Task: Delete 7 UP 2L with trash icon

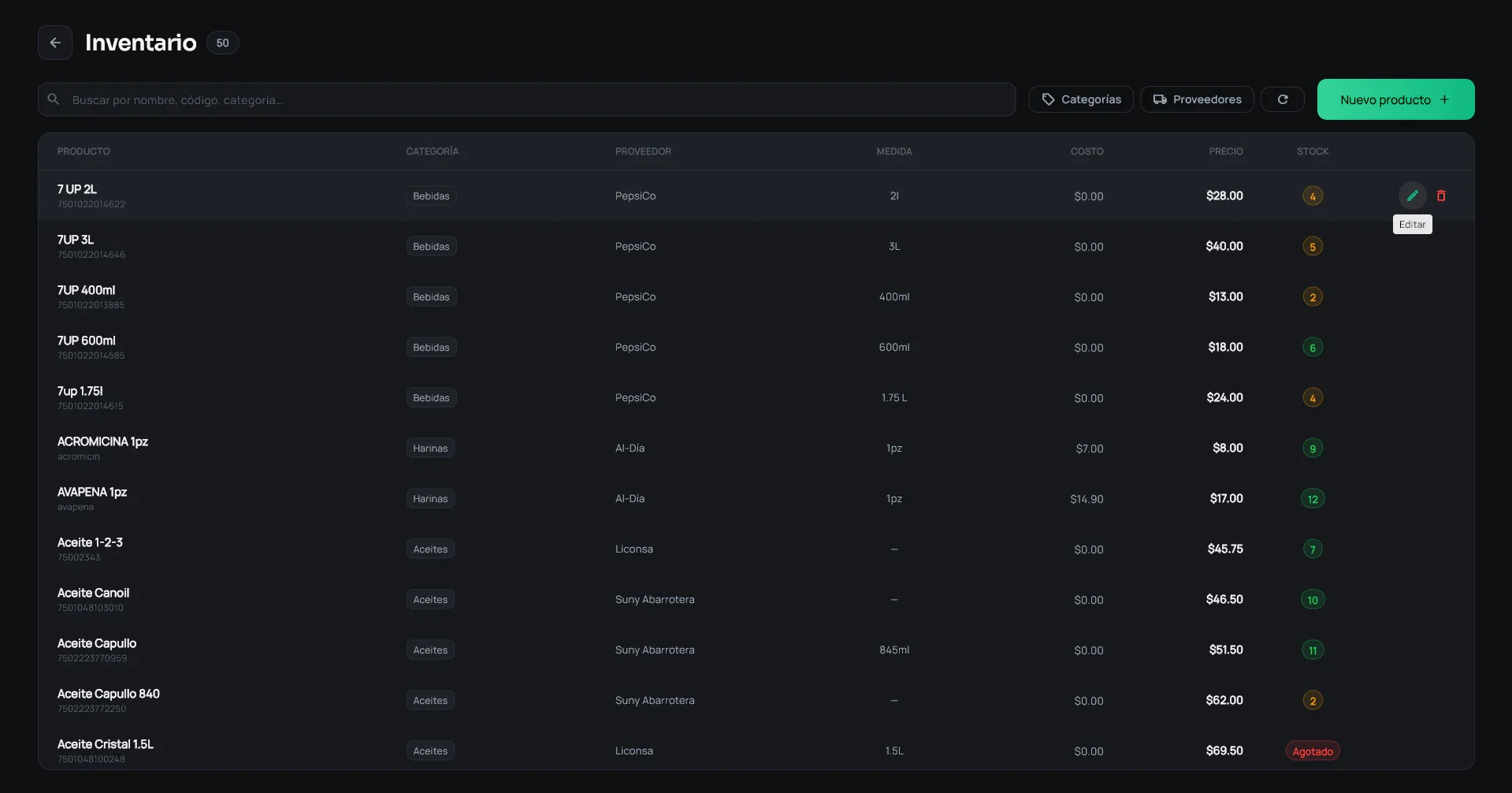Action: click(1441, 195)
